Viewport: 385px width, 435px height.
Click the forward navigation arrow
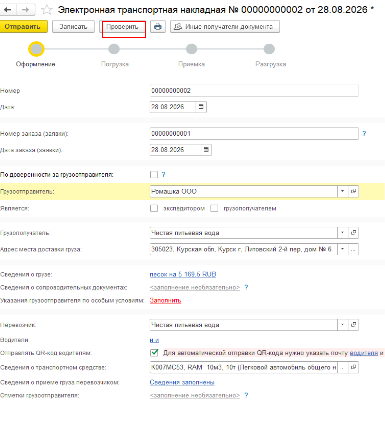point(26,10)
